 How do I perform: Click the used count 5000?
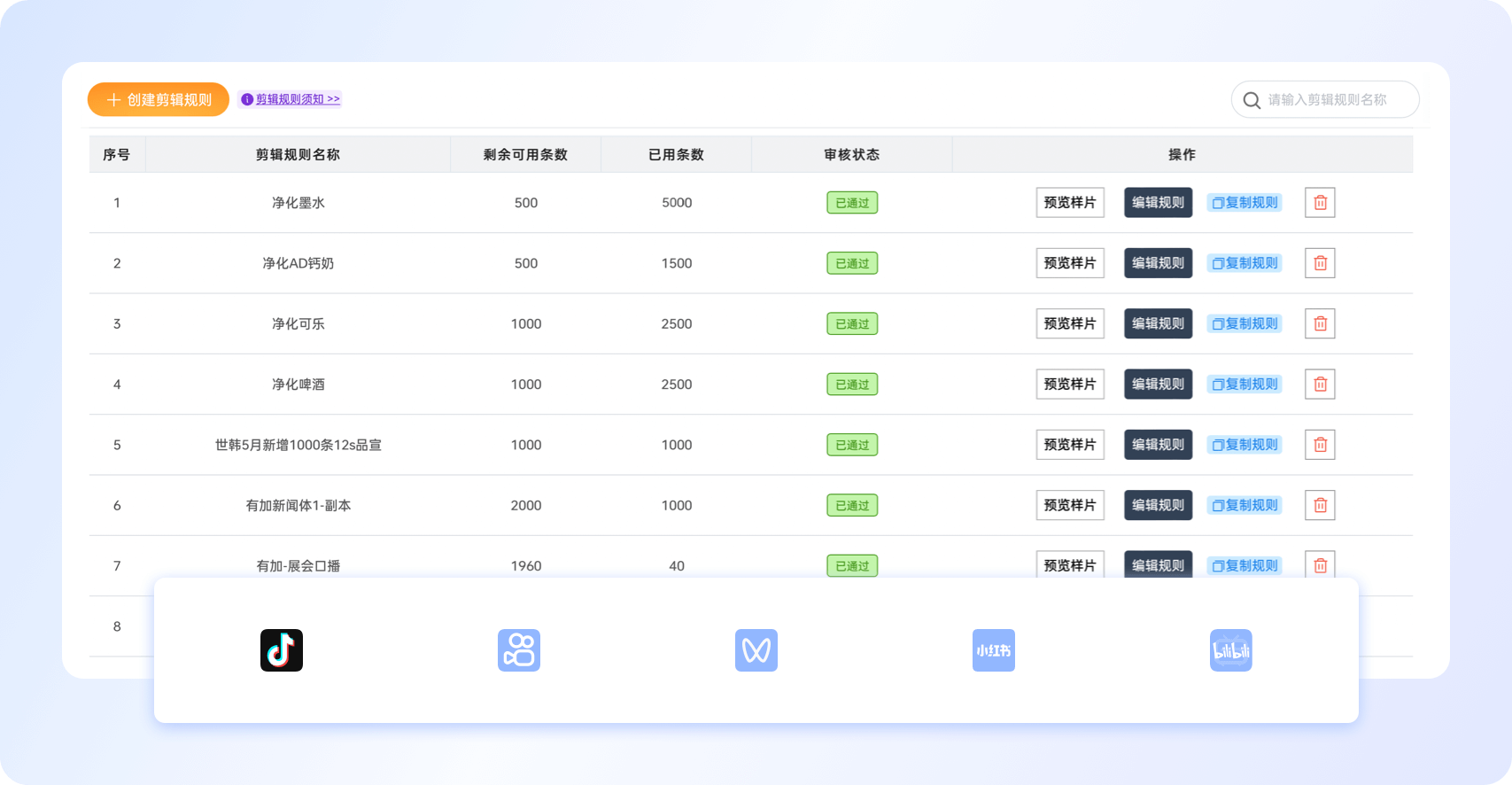click(677, 203)
